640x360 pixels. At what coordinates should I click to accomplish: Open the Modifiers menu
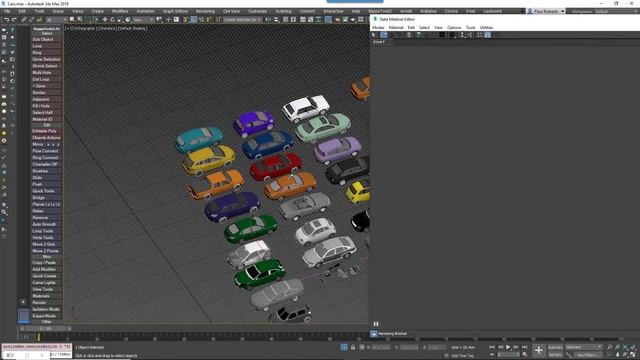tap(120, 11)
